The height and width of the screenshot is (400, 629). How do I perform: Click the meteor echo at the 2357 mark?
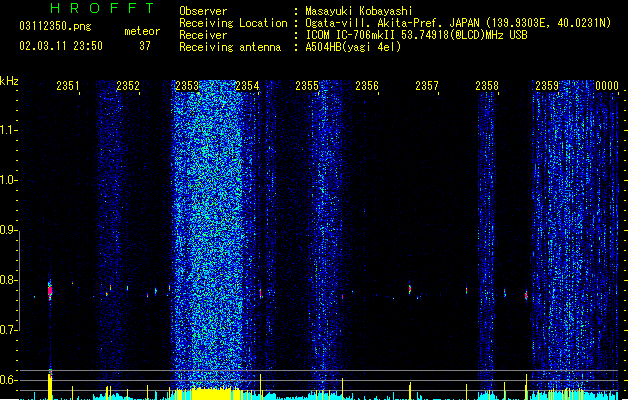tap(410, 289)
